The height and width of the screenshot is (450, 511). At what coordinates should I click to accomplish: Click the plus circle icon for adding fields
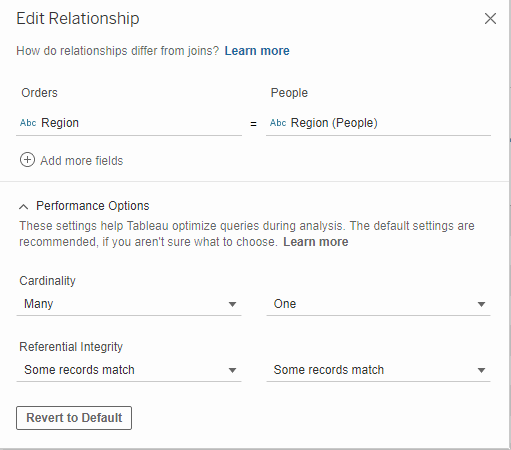[27, 160]
